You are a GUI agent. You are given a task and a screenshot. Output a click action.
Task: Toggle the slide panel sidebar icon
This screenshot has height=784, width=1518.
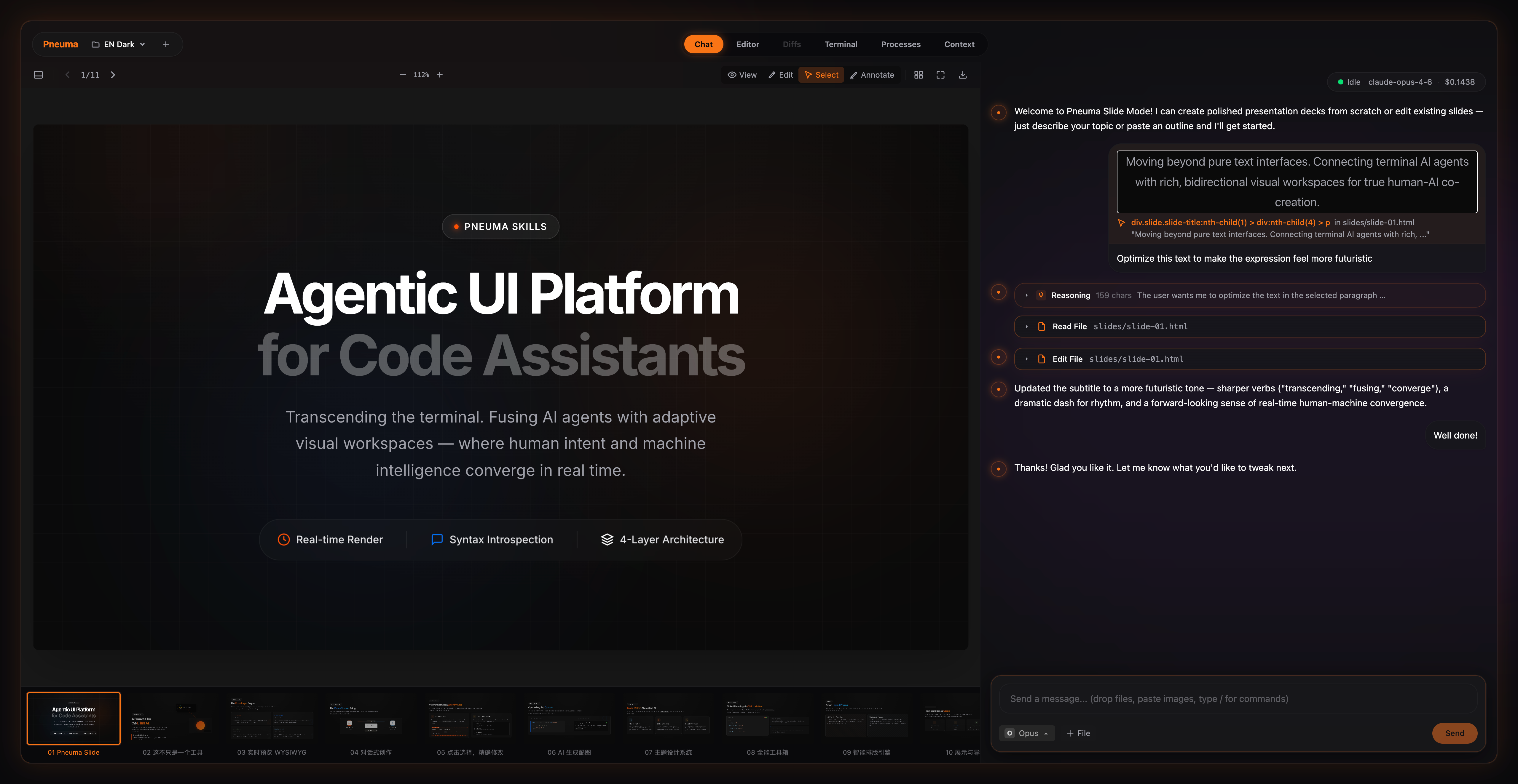pyautogui.click(x=38, y=75)
